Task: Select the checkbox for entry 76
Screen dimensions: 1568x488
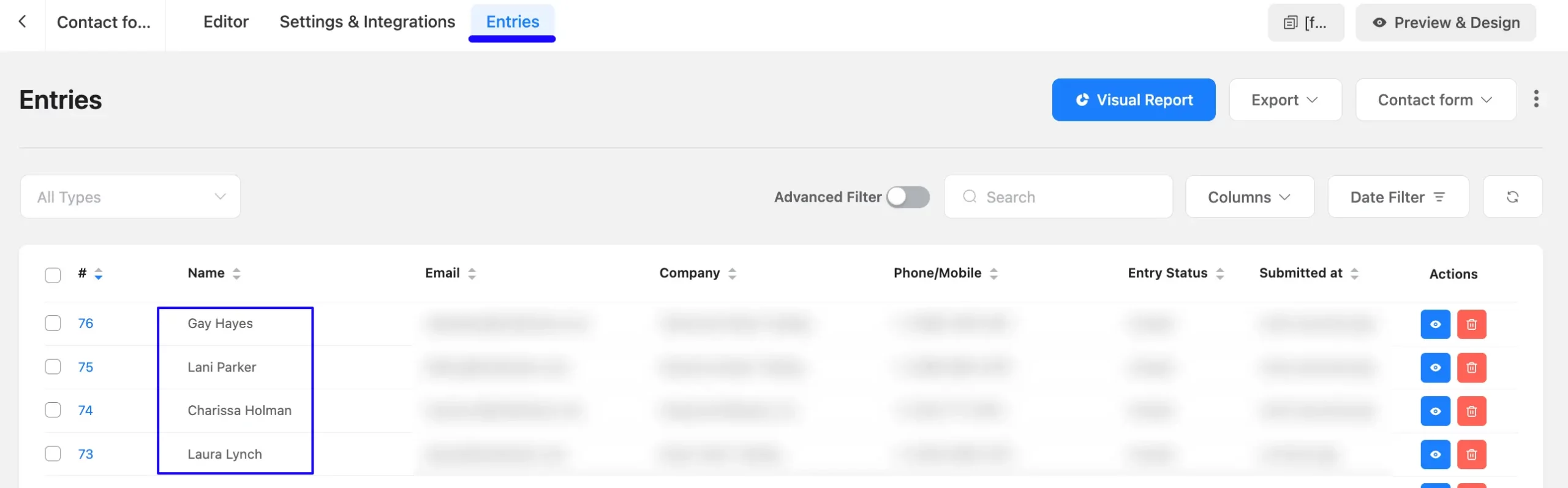Action: pos(53,323)
